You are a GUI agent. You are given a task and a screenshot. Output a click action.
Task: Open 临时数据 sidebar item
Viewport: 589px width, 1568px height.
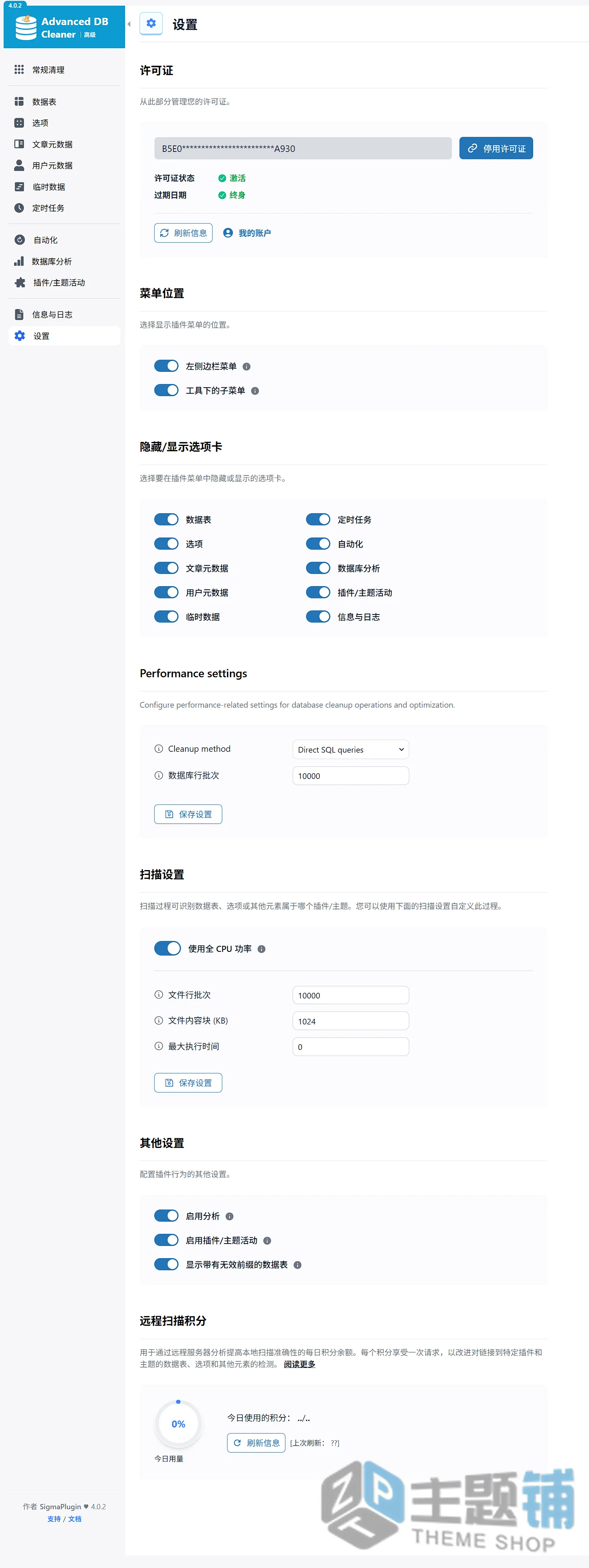click(x=64, y=187)
